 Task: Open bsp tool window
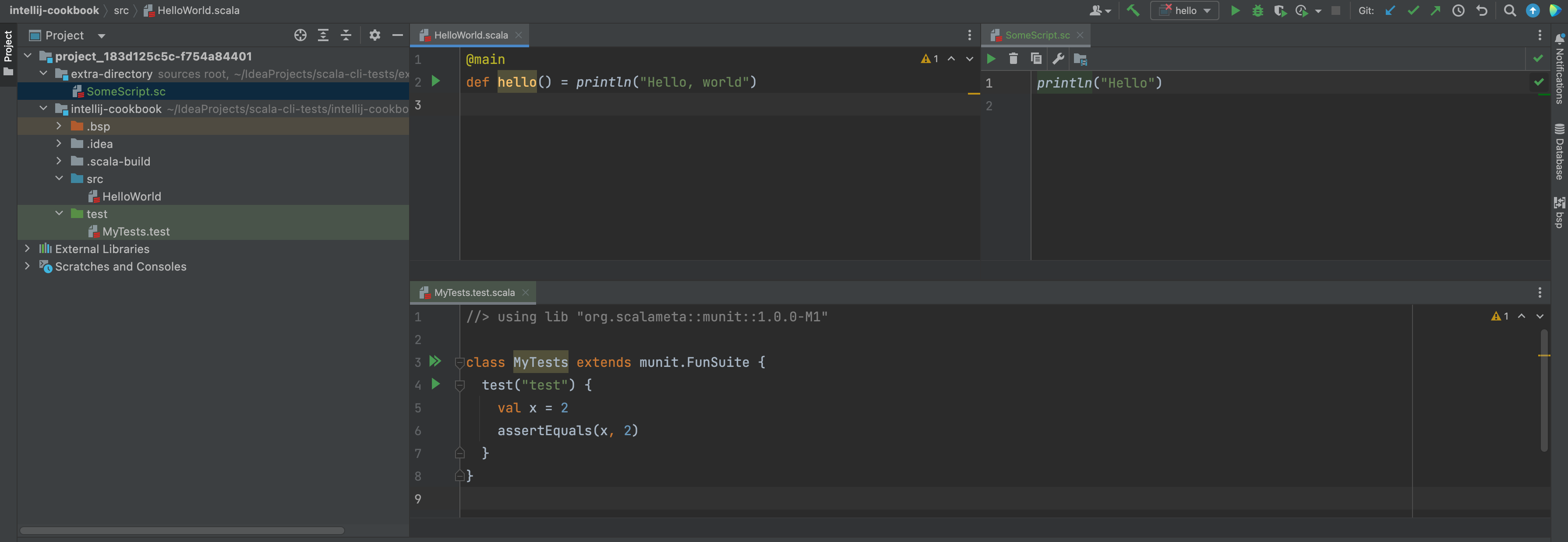click(x=1560, y=212)
